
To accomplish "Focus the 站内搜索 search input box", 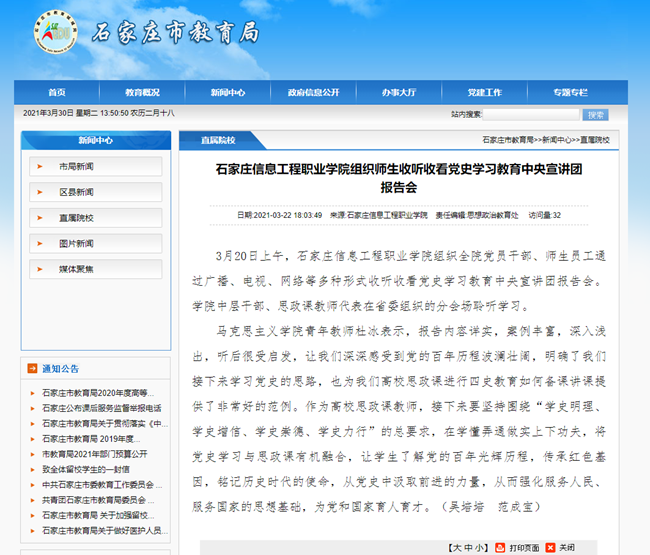I will pos(530,115).
